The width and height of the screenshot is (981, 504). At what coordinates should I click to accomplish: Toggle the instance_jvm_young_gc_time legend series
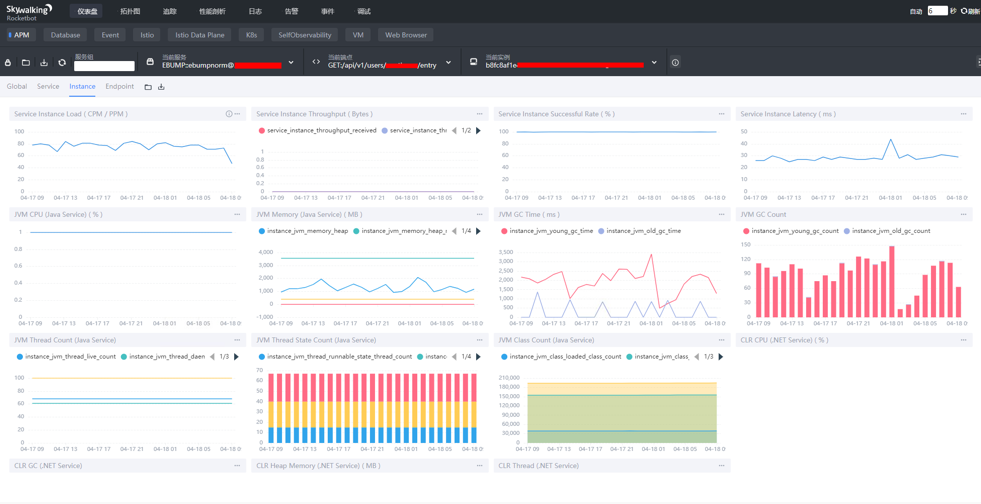pos(548,231)
